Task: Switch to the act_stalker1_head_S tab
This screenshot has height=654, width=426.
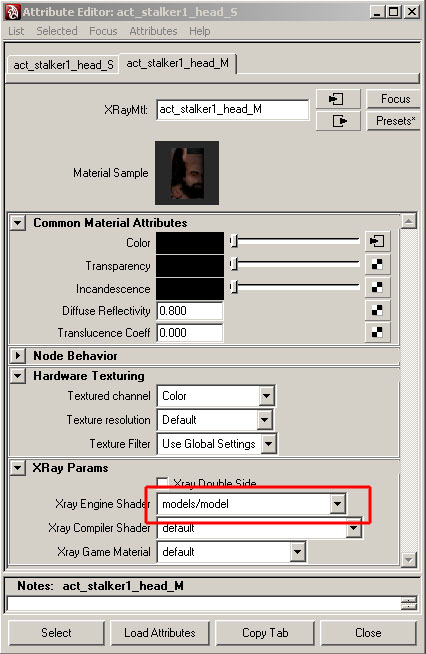Action: [x=63, y=65]
